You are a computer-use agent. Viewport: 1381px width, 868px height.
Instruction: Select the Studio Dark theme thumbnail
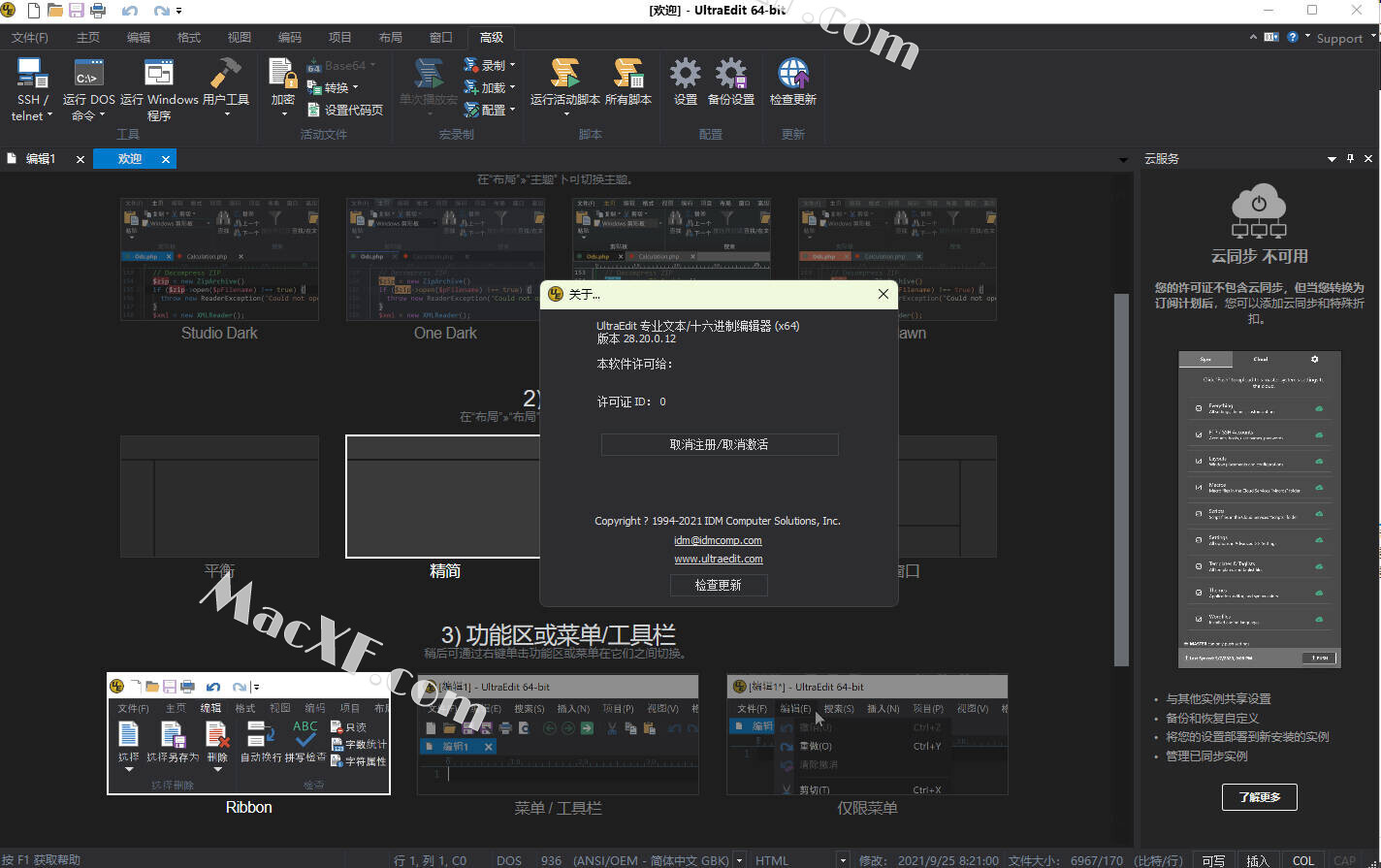coord(220,259)
